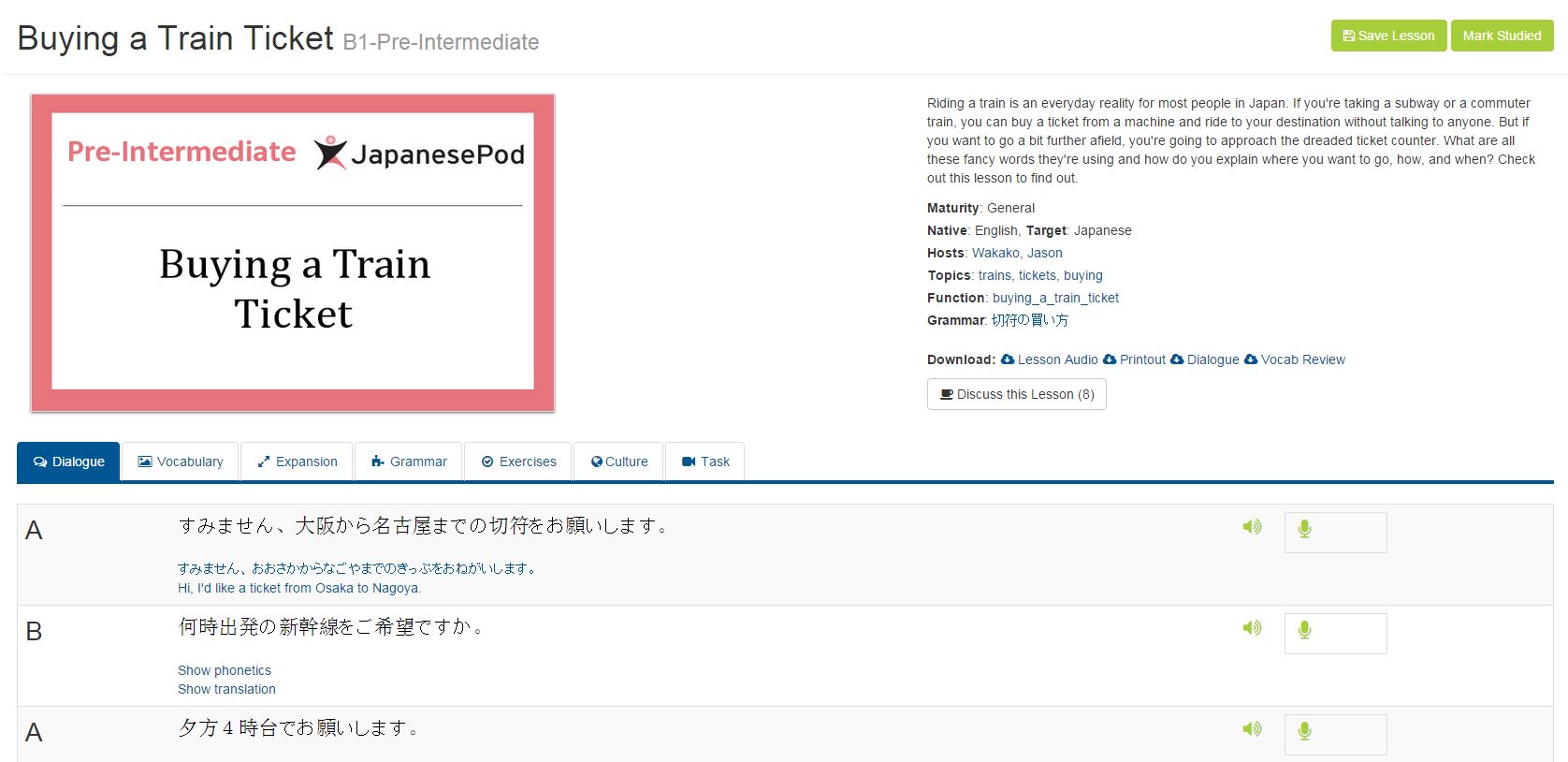Screen dimensions: 1568x762
Task: Save Lesson using the green button
Action: [1388, 36]
